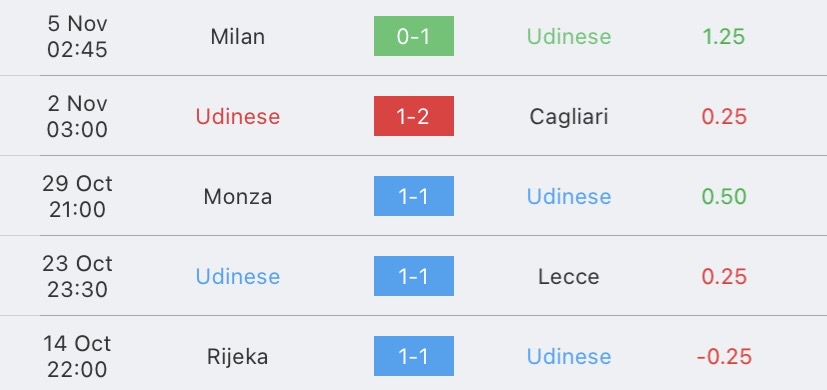Select blue Udinese in the Rijeka row

coord(569,357)
